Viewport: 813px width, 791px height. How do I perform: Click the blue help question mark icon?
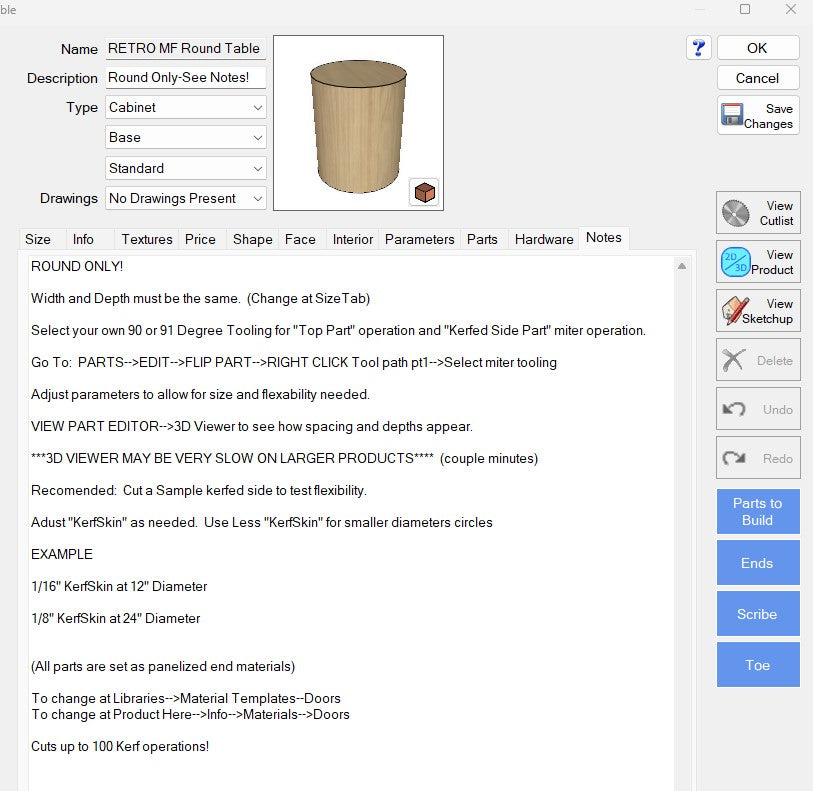pos(699,48)
